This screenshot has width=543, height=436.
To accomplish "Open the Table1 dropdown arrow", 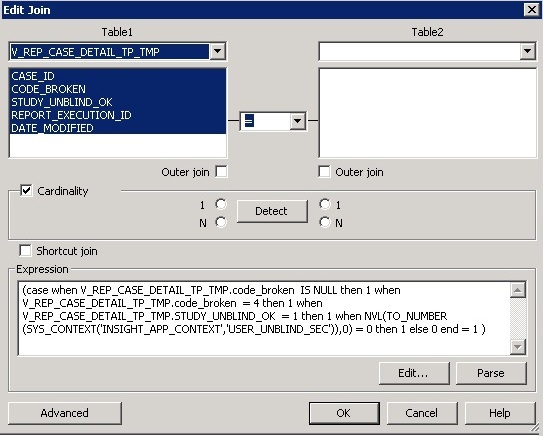I will point(217,51).
